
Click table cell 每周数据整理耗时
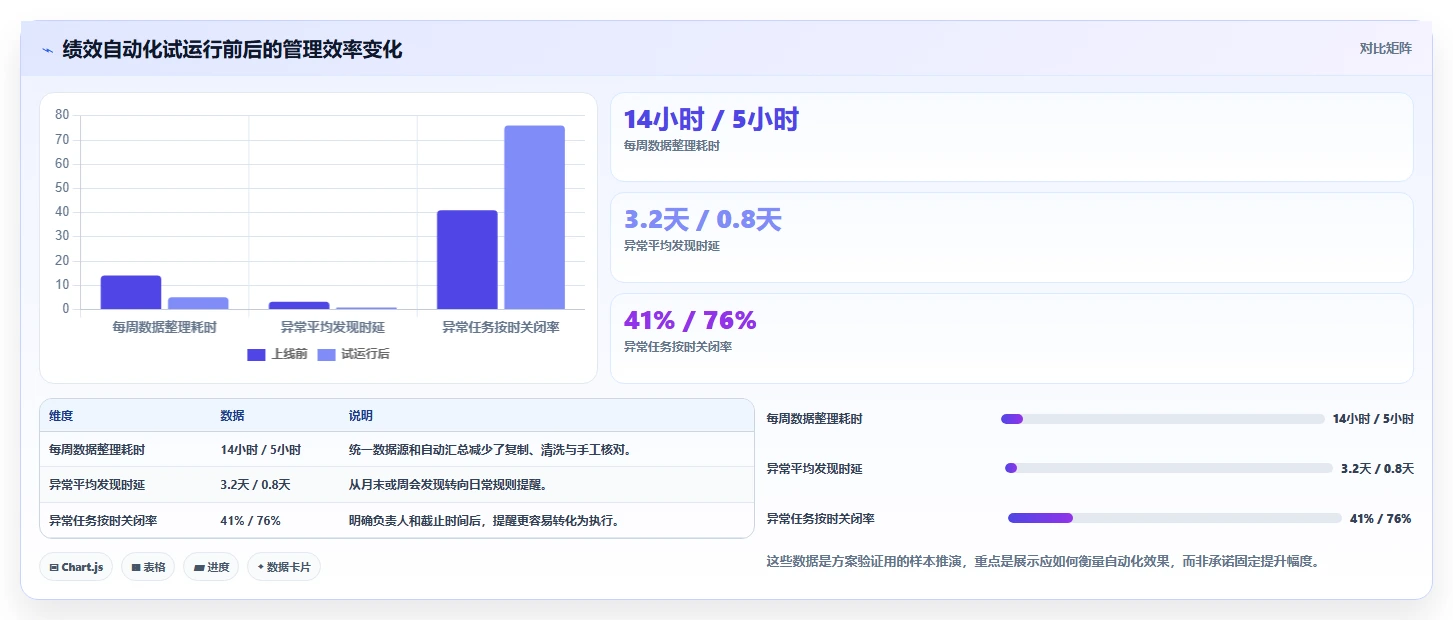(x=97, y=450)
